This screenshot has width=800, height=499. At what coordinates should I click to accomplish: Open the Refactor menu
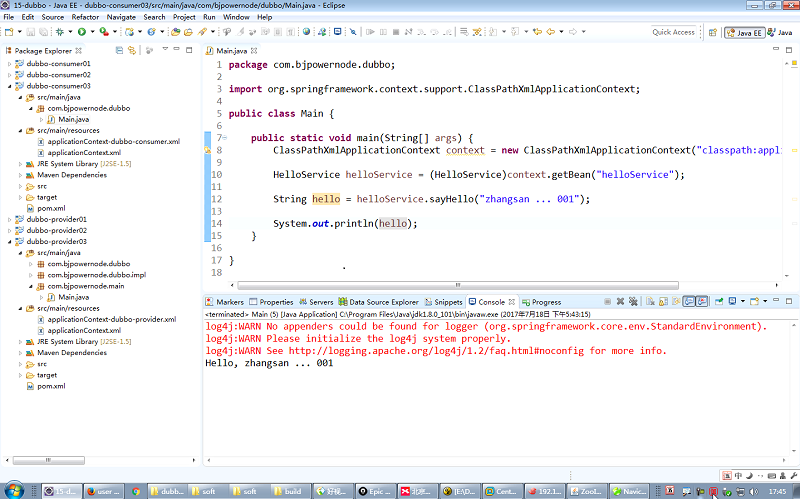click(x=85, y=17)
